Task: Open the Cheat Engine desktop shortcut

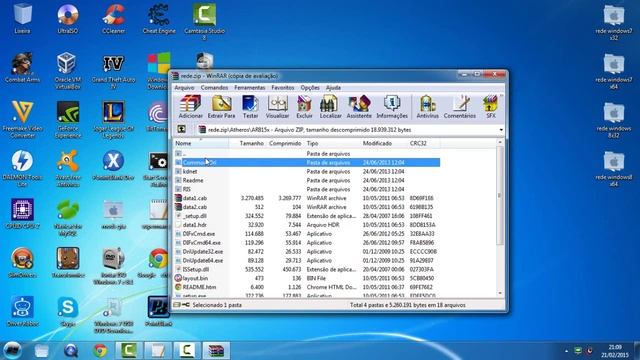Action: pyautogui.click(x=159, y=19)
